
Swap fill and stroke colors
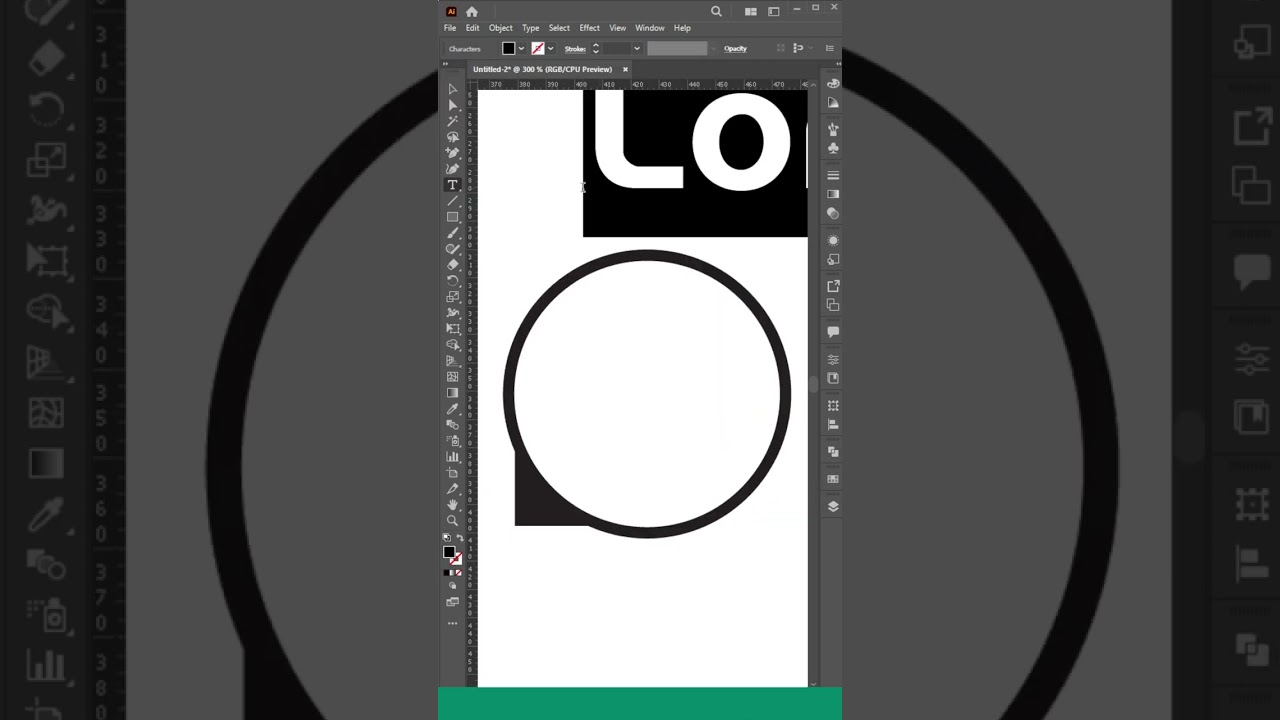(460, 539)
